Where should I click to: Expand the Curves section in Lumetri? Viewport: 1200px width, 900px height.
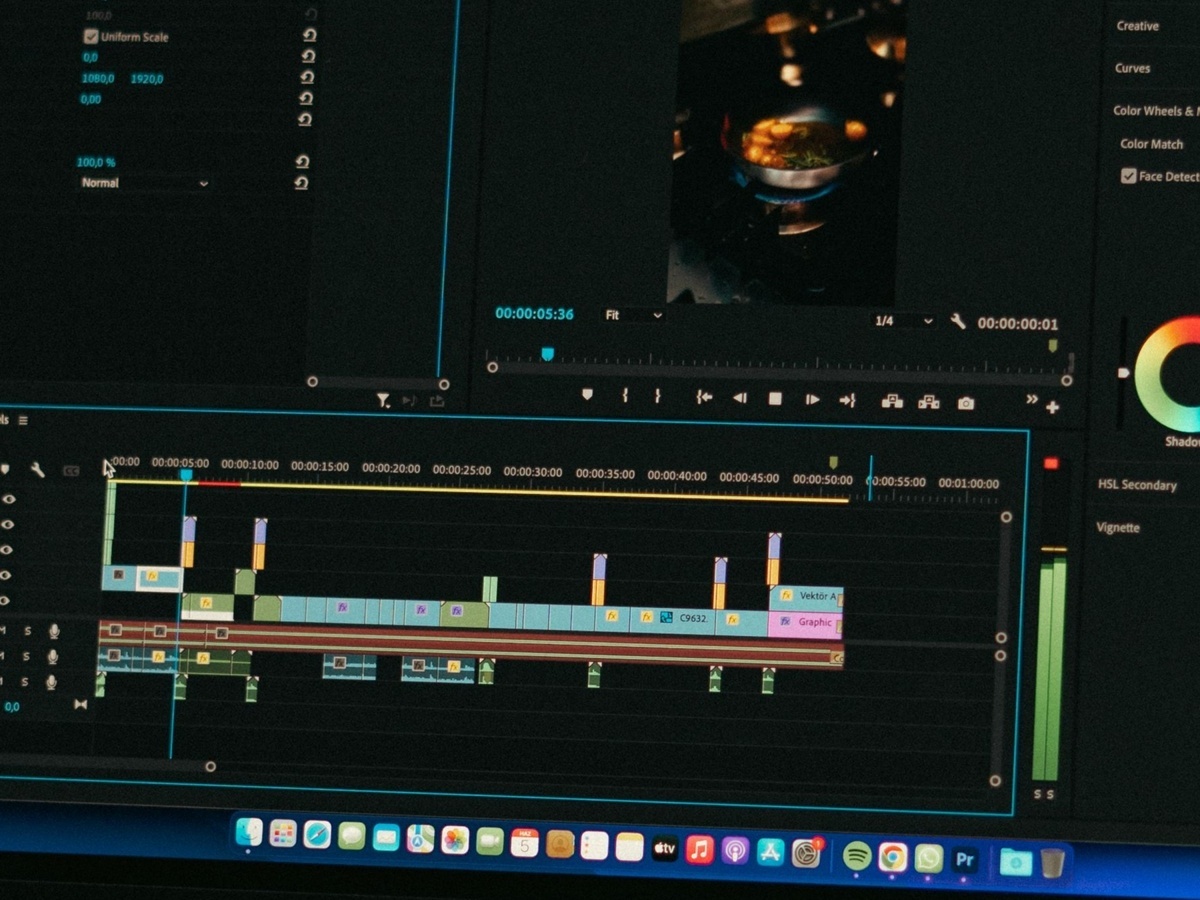1133,68
